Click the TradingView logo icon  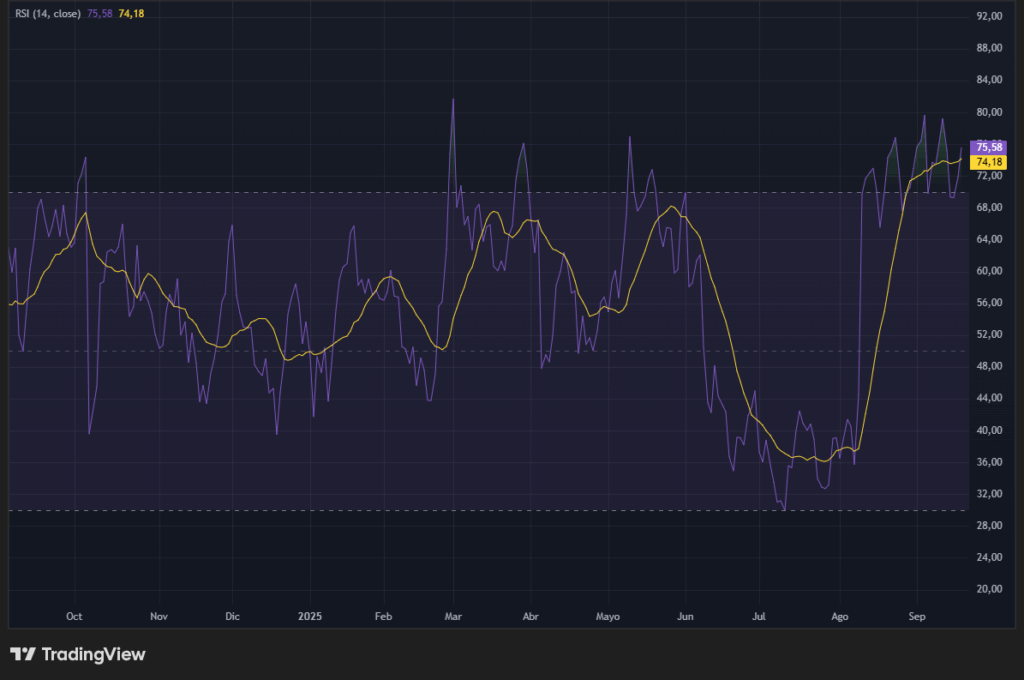(x=22, y=654)
